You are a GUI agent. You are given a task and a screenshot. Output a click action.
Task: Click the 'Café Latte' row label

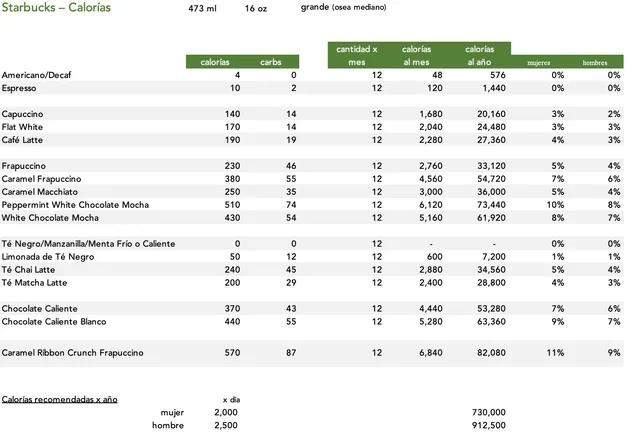tap(22, 140)
